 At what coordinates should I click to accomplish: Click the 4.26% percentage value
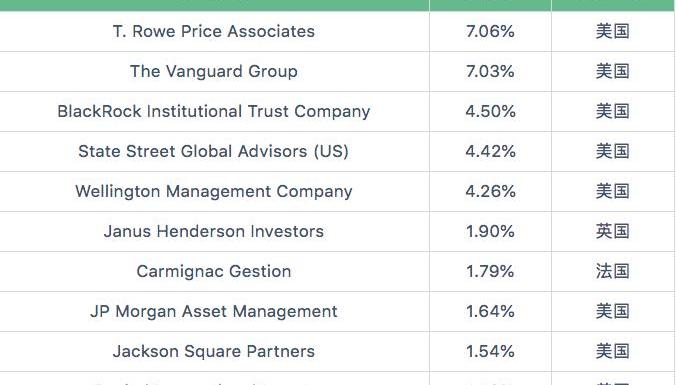point(490,192)
